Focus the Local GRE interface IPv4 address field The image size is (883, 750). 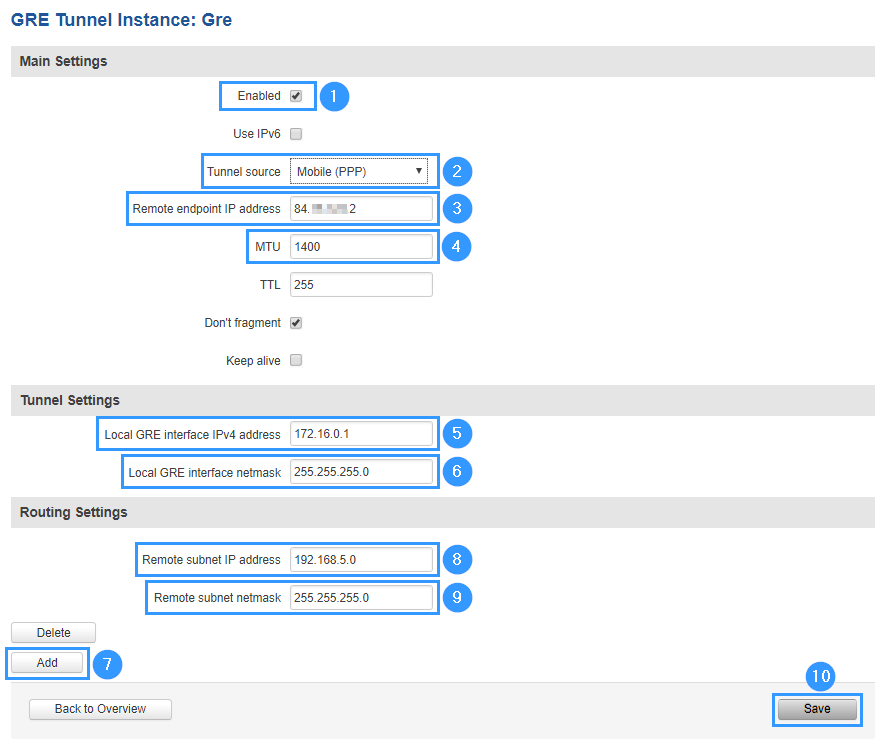[x=361, y=434]
